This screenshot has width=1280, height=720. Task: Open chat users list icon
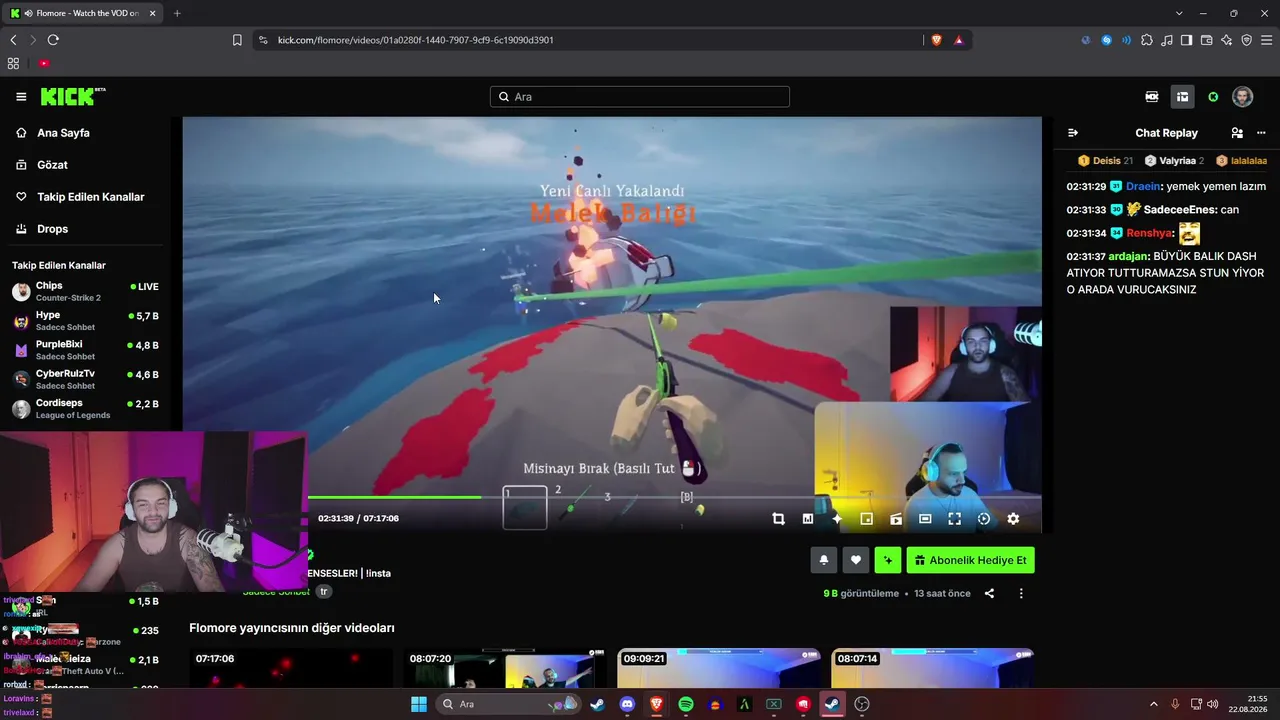pyautogui.click(x=1237, y=133)
